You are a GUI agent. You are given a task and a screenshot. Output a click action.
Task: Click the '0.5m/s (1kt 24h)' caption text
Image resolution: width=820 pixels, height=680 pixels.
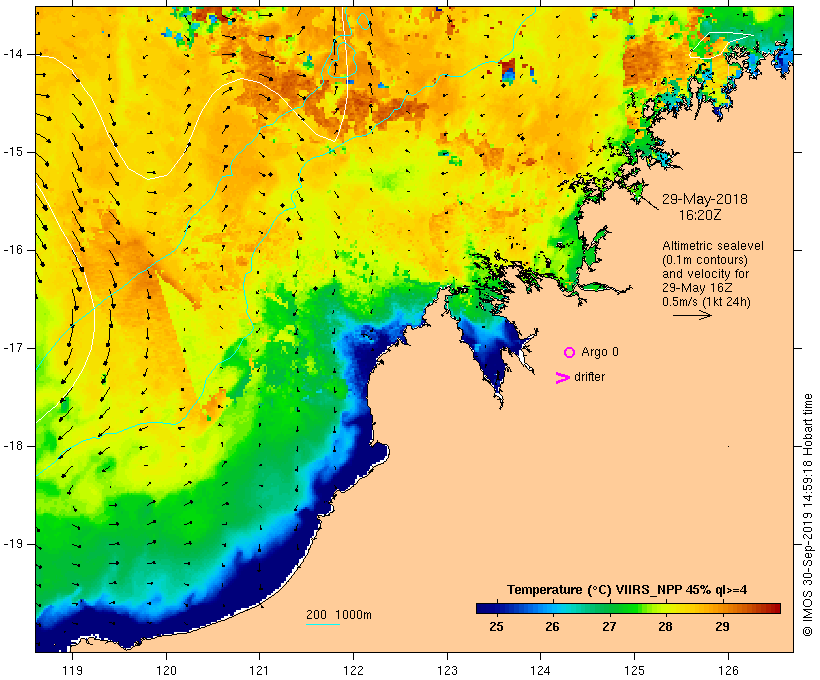coord(706,302)
